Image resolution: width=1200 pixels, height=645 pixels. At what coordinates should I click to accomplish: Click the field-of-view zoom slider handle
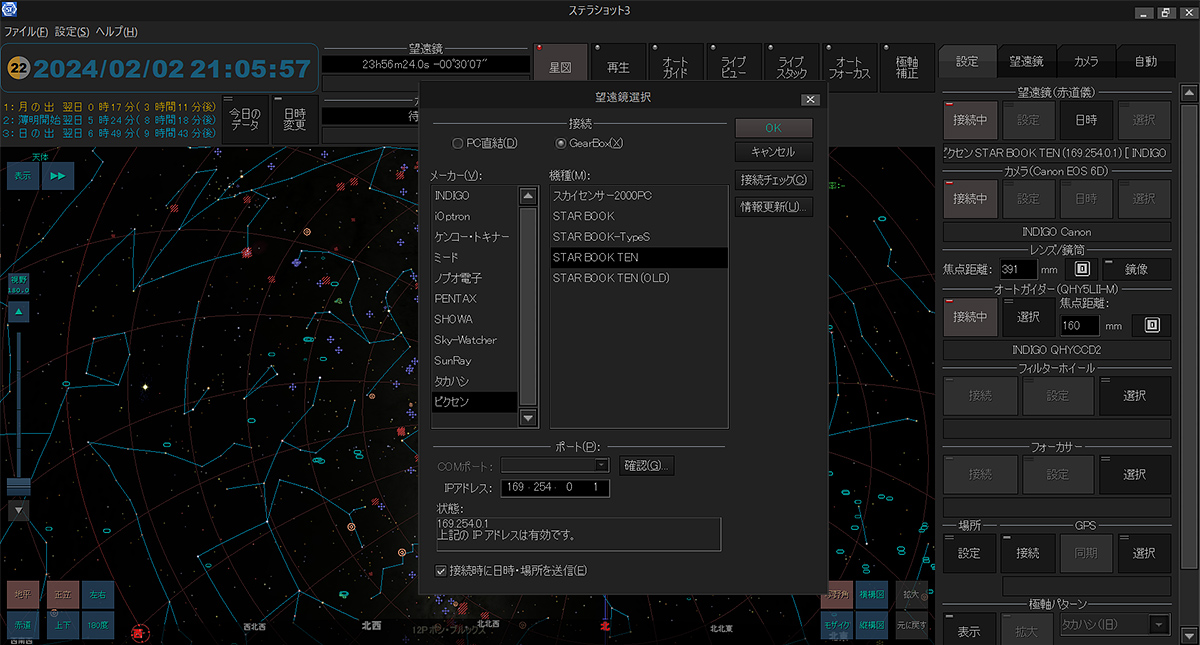(x=20, y=486)
